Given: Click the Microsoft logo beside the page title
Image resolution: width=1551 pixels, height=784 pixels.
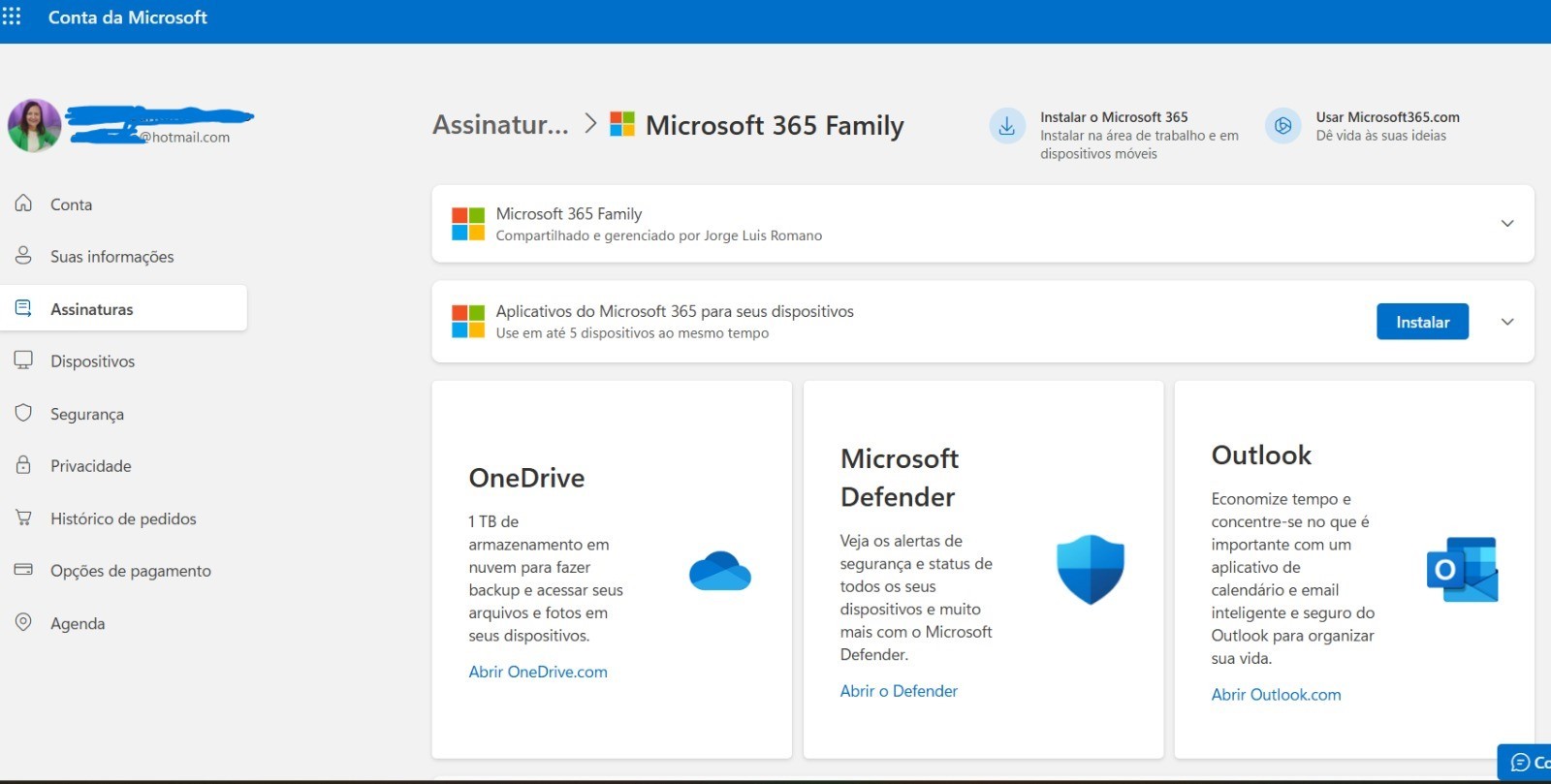Looking at the screenshot, I should pyautogui.click(x=622, y=124).
